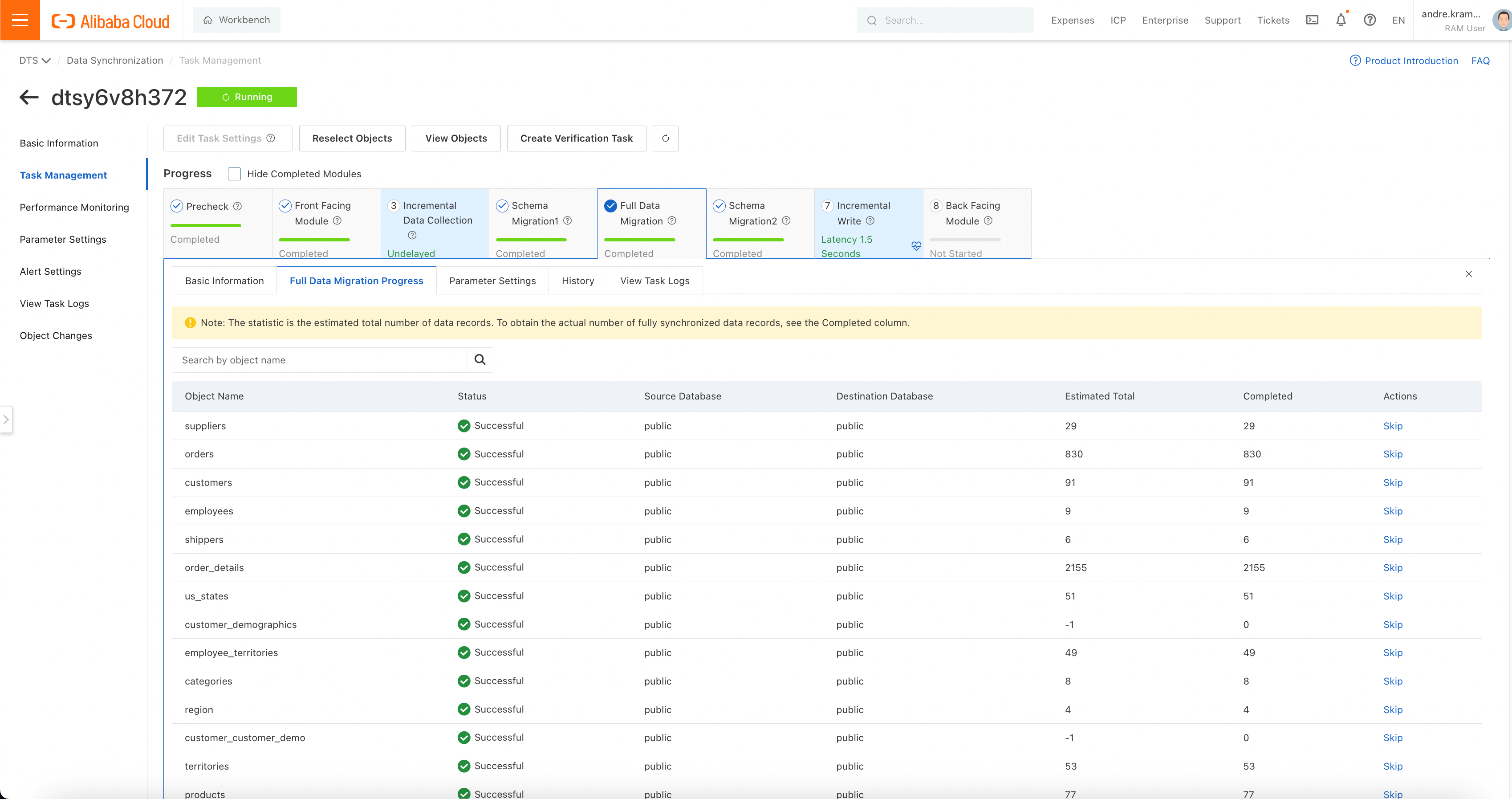Click the refresh icon button beside Create Verification Task
Viewport: 1512px width, 799px height.
click(x=666, y=139)
